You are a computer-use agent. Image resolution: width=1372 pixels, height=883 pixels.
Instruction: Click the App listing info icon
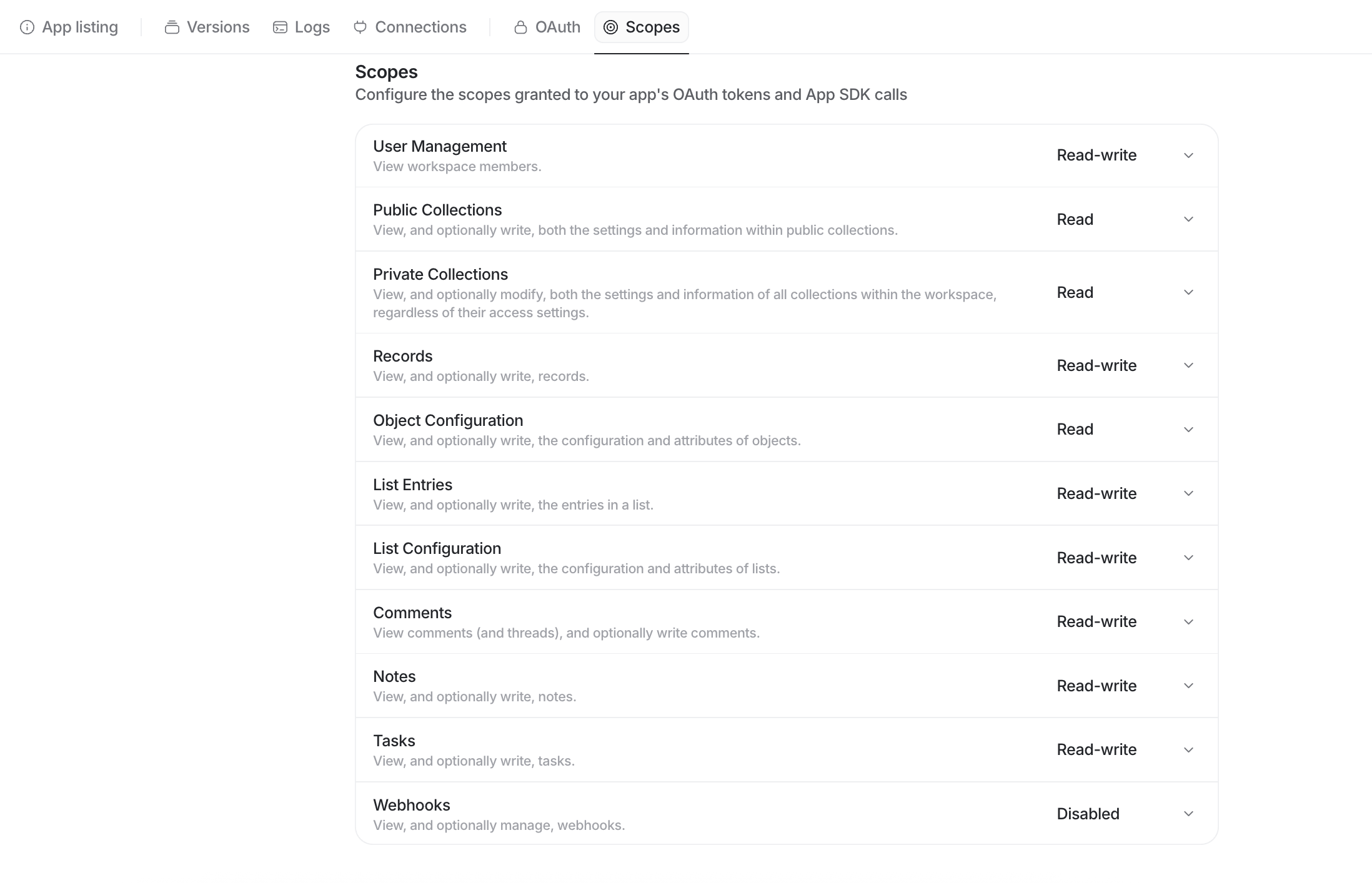27,27
